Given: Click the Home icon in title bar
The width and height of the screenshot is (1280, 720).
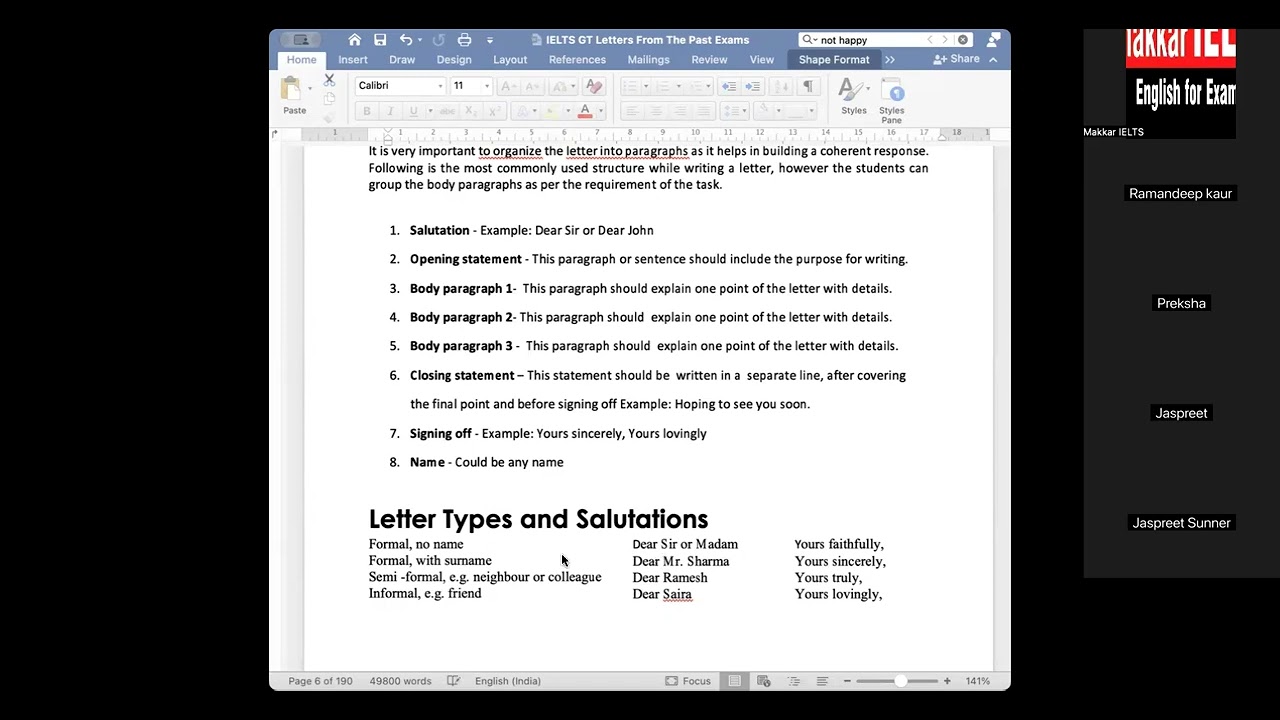Looking at the screenshot, I should pos(354,40).
